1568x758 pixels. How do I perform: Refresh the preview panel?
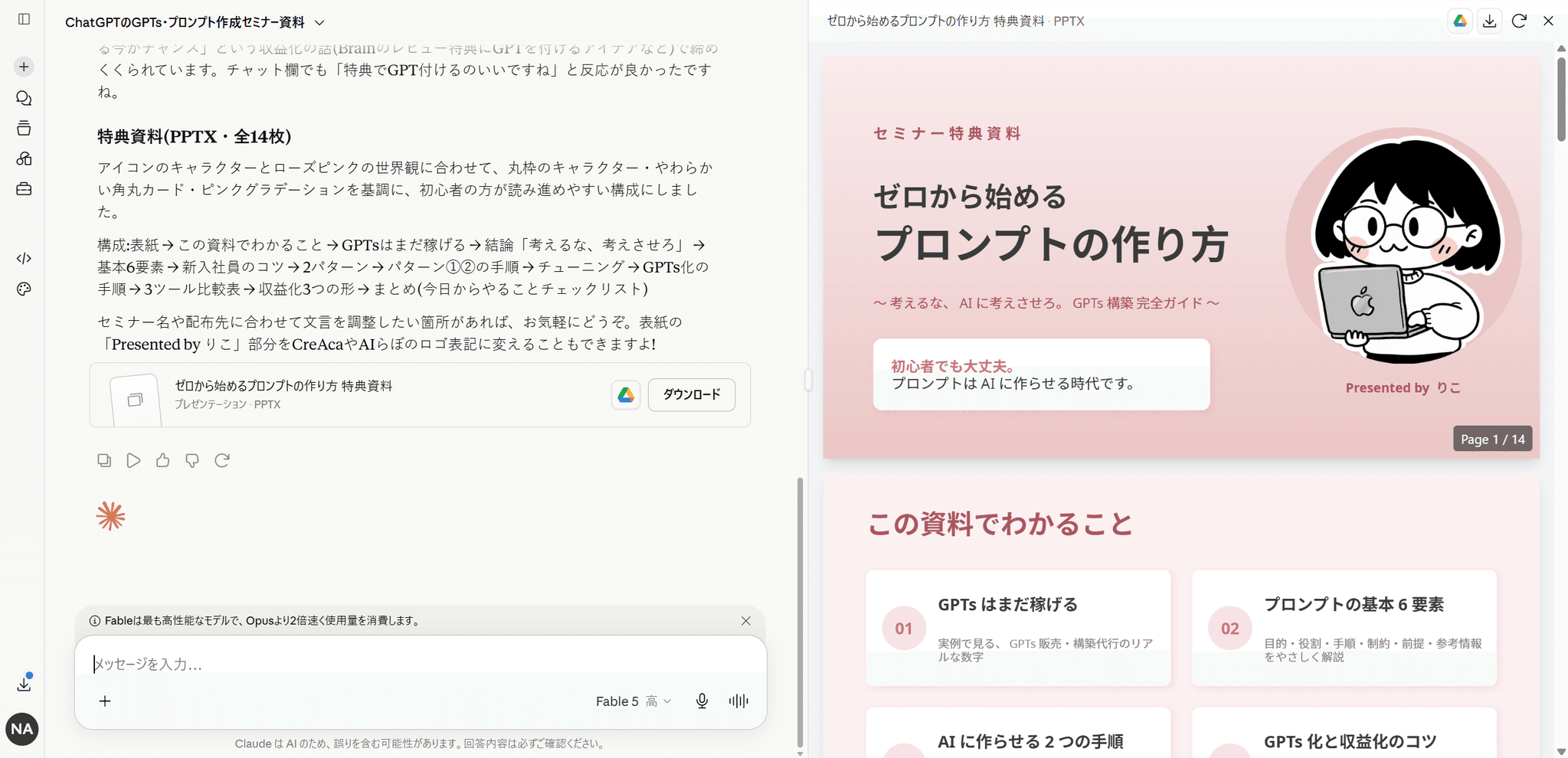(x=1519, y=21)
